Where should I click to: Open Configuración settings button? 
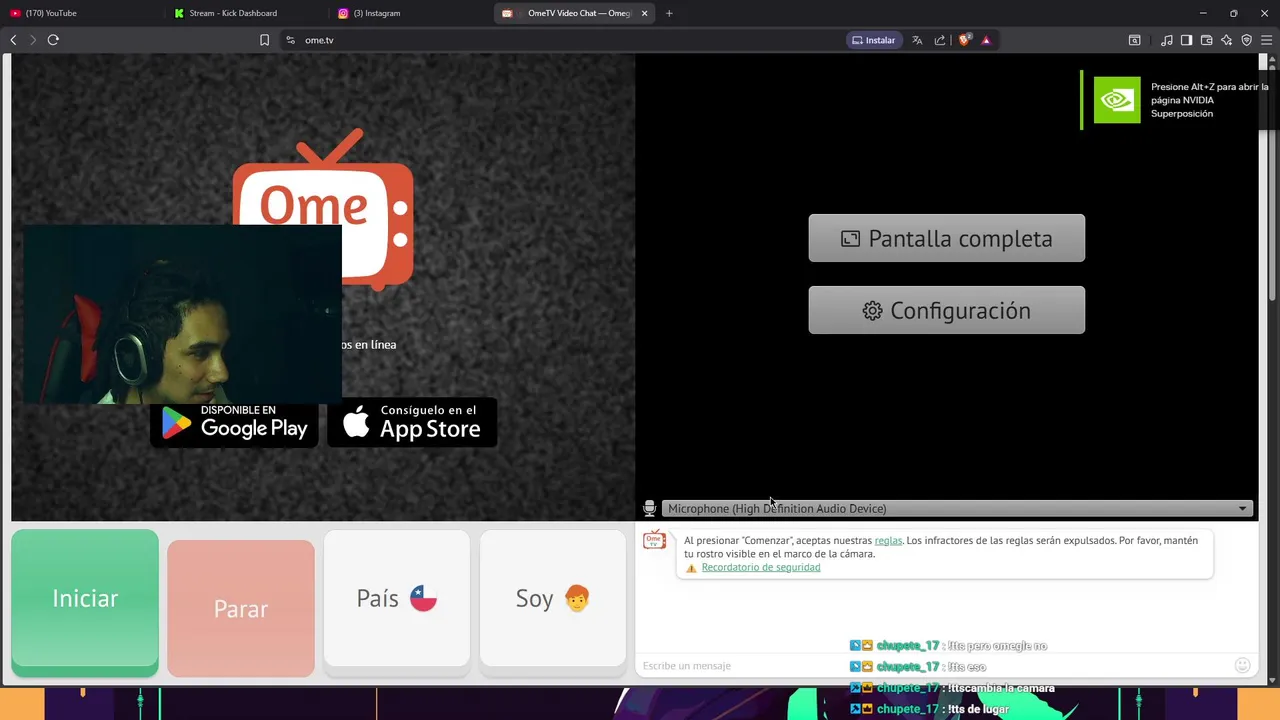click(x=946, y=310)
